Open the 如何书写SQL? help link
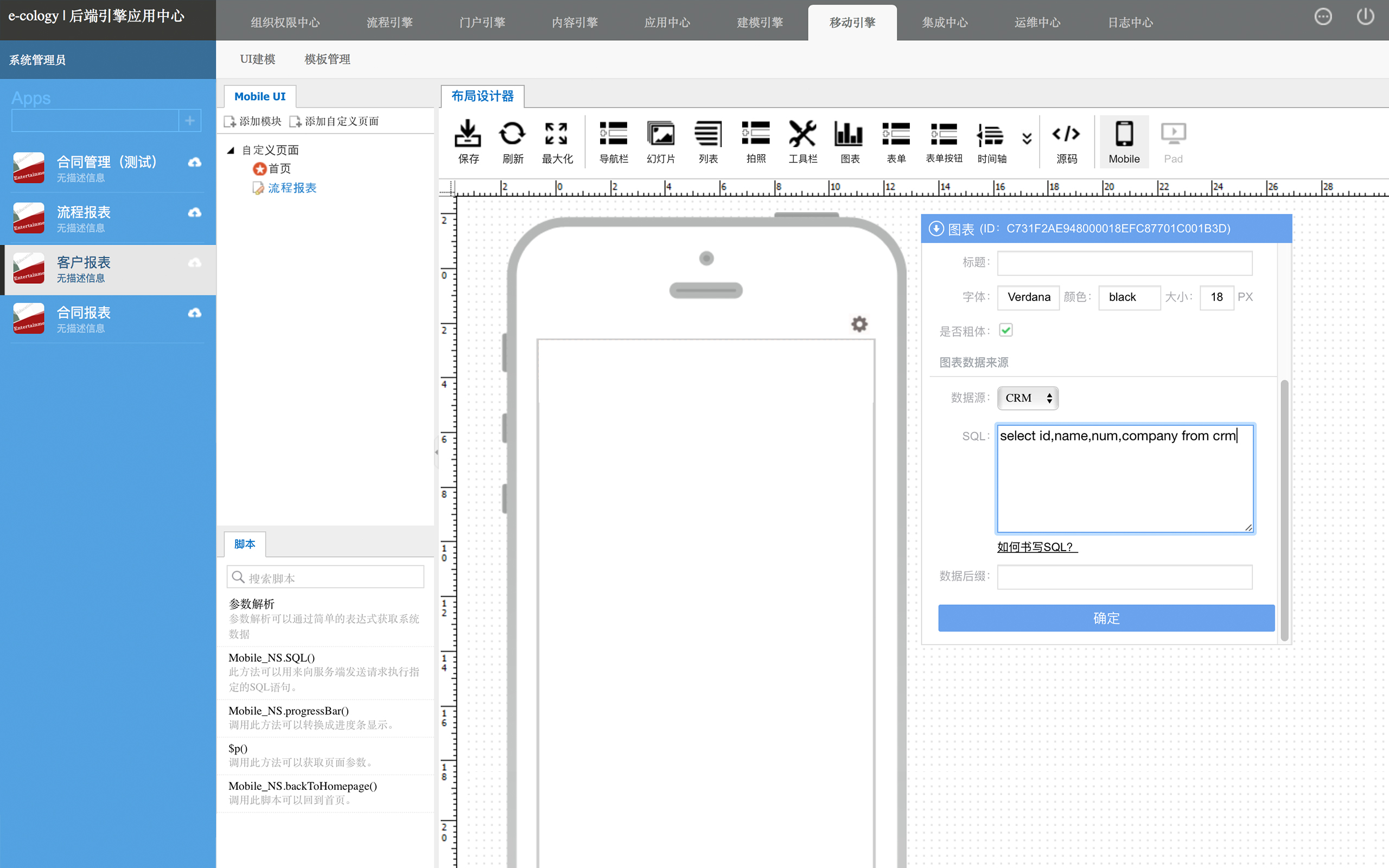The height and width of the screenshot is (868, 1389). pos(1036,547)
